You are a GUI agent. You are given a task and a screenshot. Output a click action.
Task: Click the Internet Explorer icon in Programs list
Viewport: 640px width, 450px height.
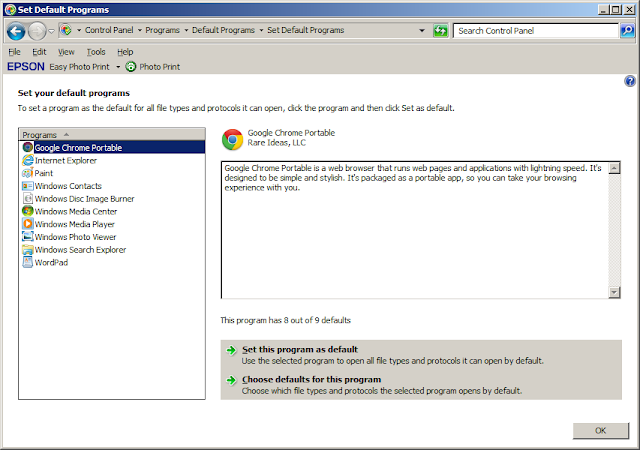28,160
